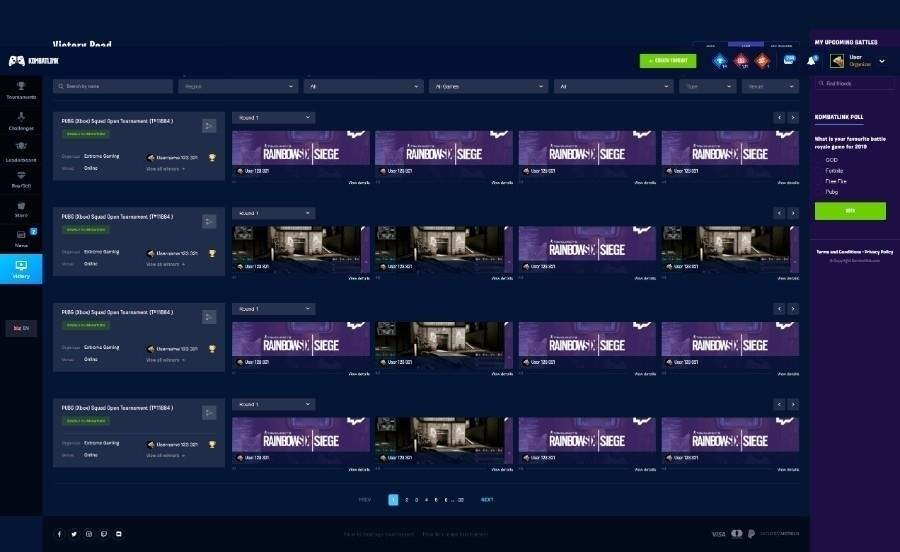Click the orange diamond currency icon

(762, 61)
